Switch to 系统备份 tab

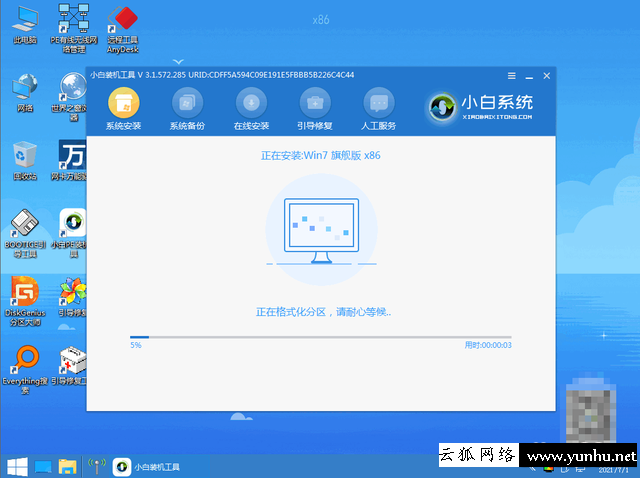[187, 108]
